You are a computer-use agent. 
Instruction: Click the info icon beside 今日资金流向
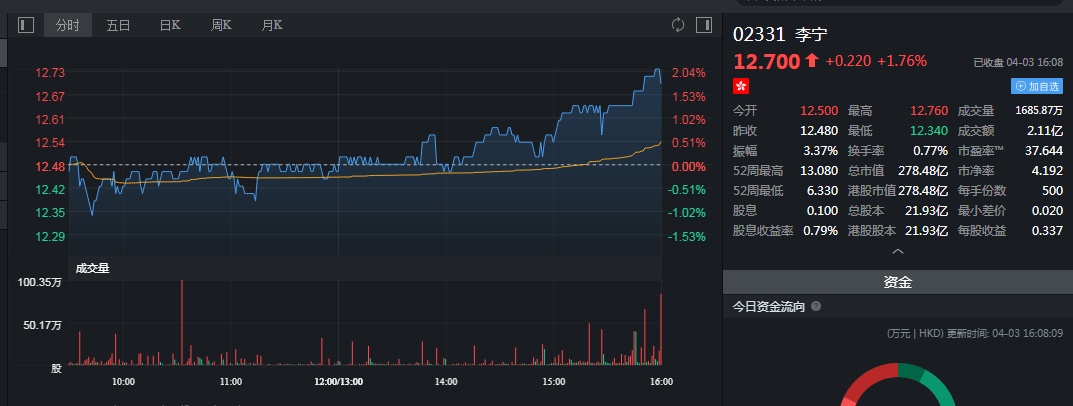tap(816, 307)
